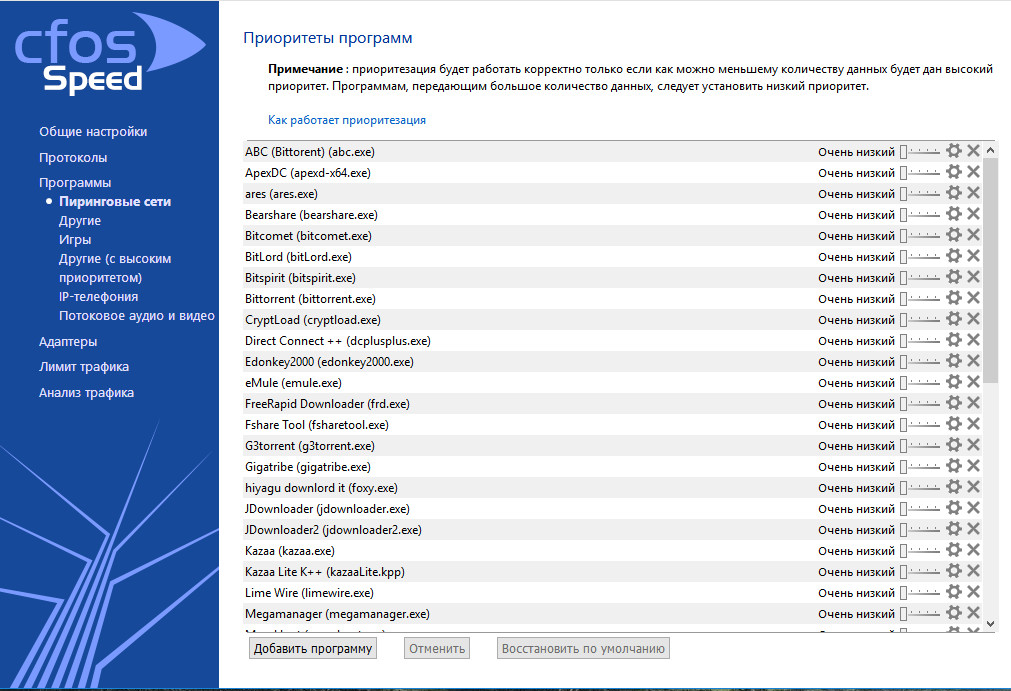Screen dimensions: 1011x691
Task: Open Программы section
Action: (x=75, y=182)
